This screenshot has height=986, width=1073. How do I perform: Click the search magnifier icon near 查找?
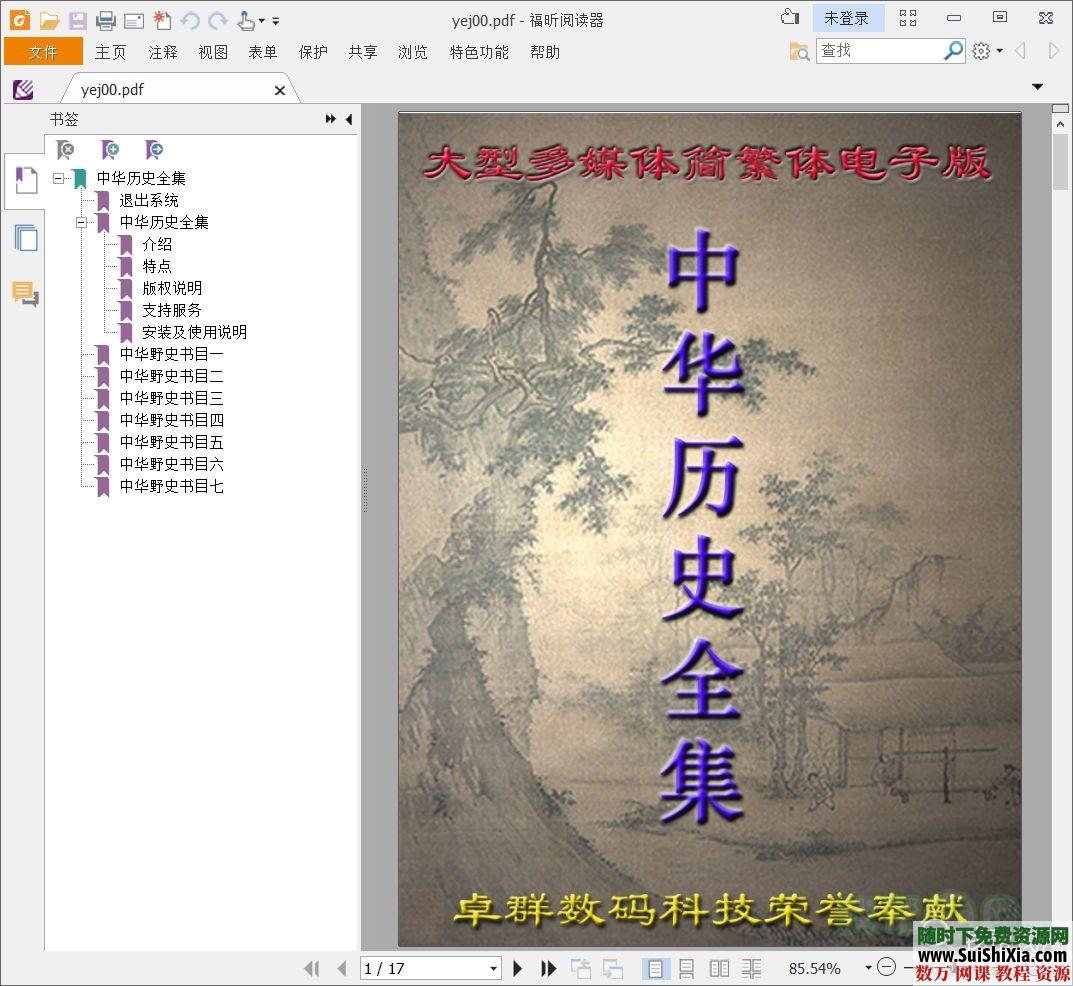coord(953,50)
